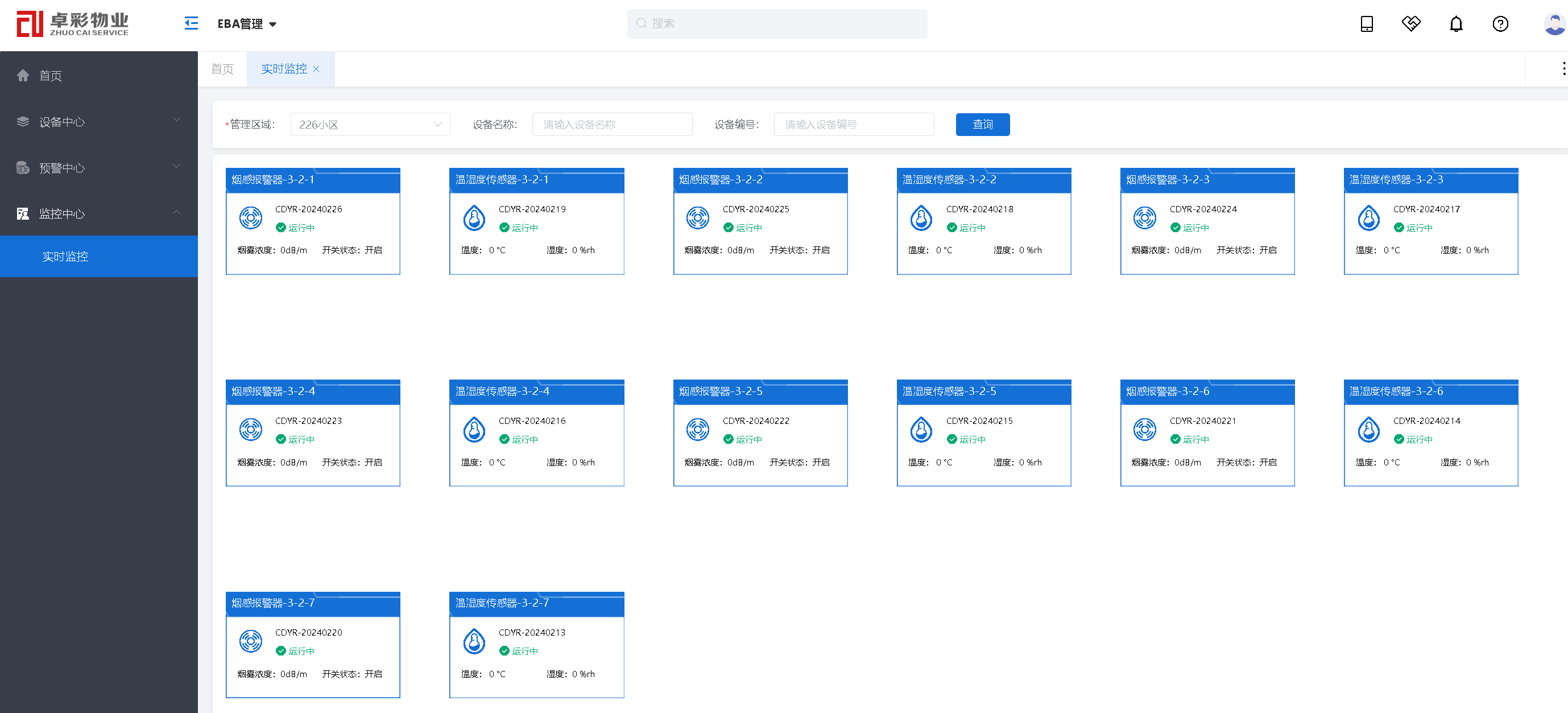1568x713 pixels.
Task: Click device code CDYR-20240224
Action: pyautogui.click(x=1203, y=209)
